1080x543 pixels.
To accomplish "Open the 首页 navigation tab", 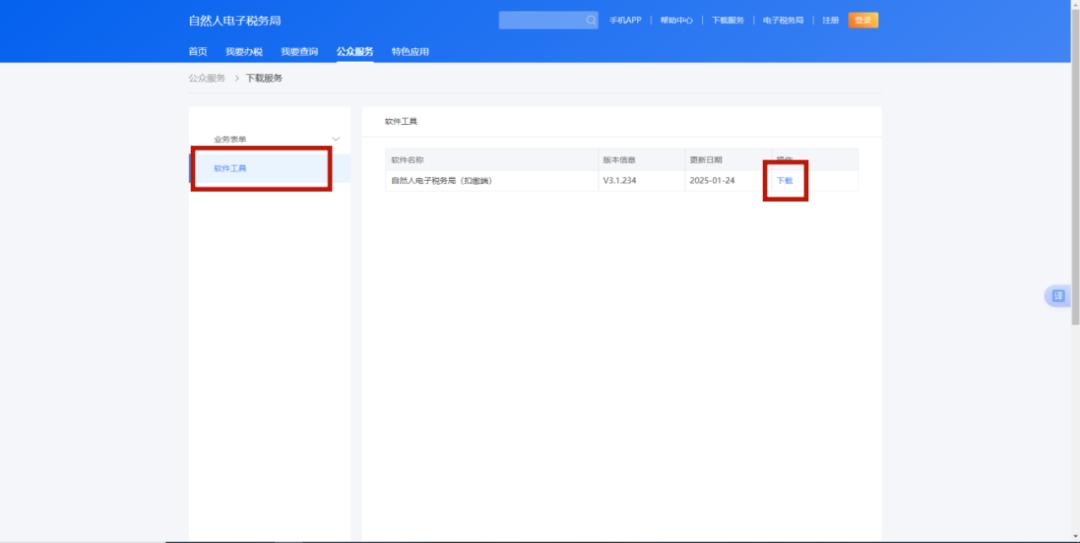I will (198, 51).
